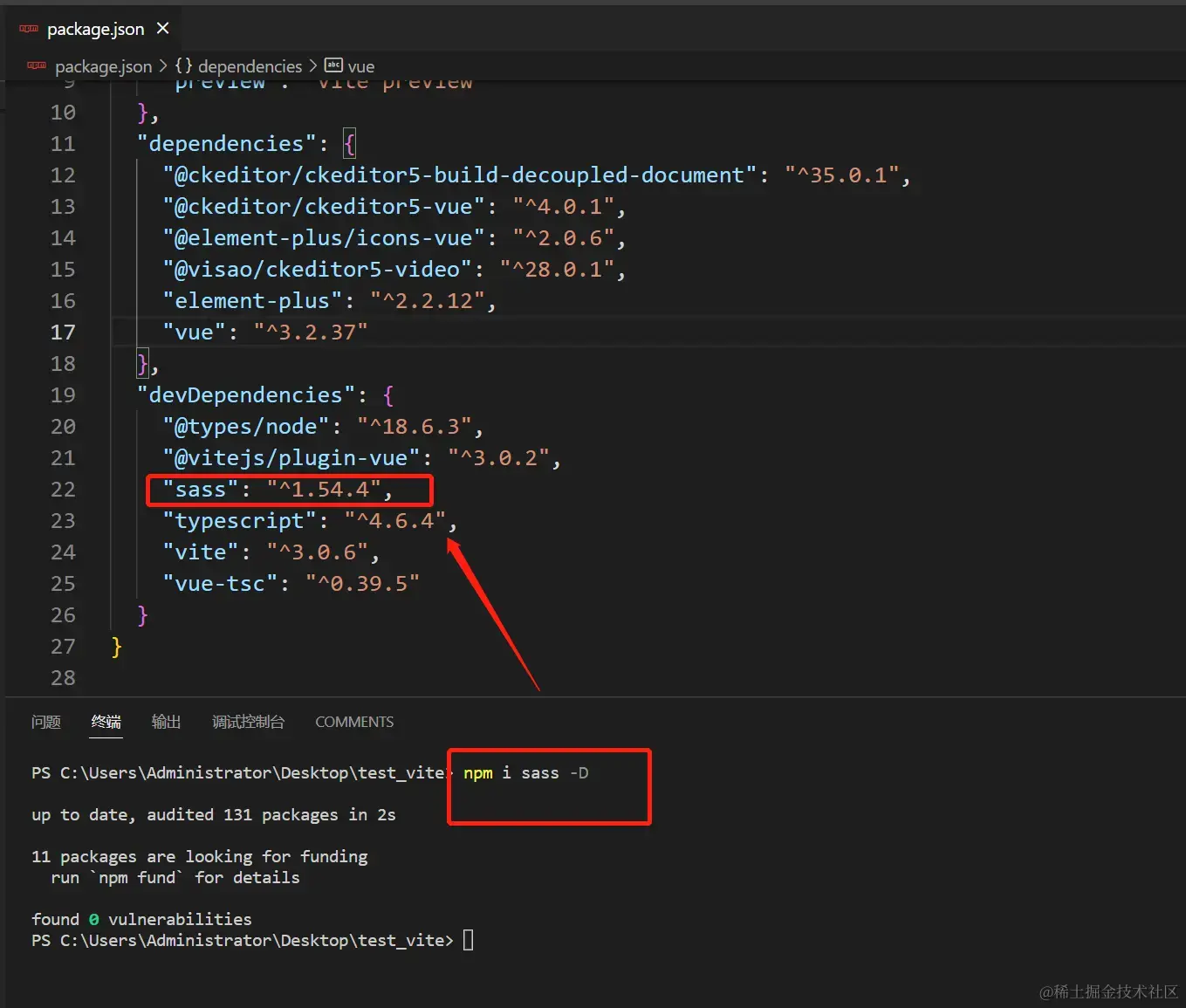Image resolution: width=1186 pixels, height=1008 pixels.
Task: Click the "npm i sass -D" terminal command
Action: tap(526, 773)
